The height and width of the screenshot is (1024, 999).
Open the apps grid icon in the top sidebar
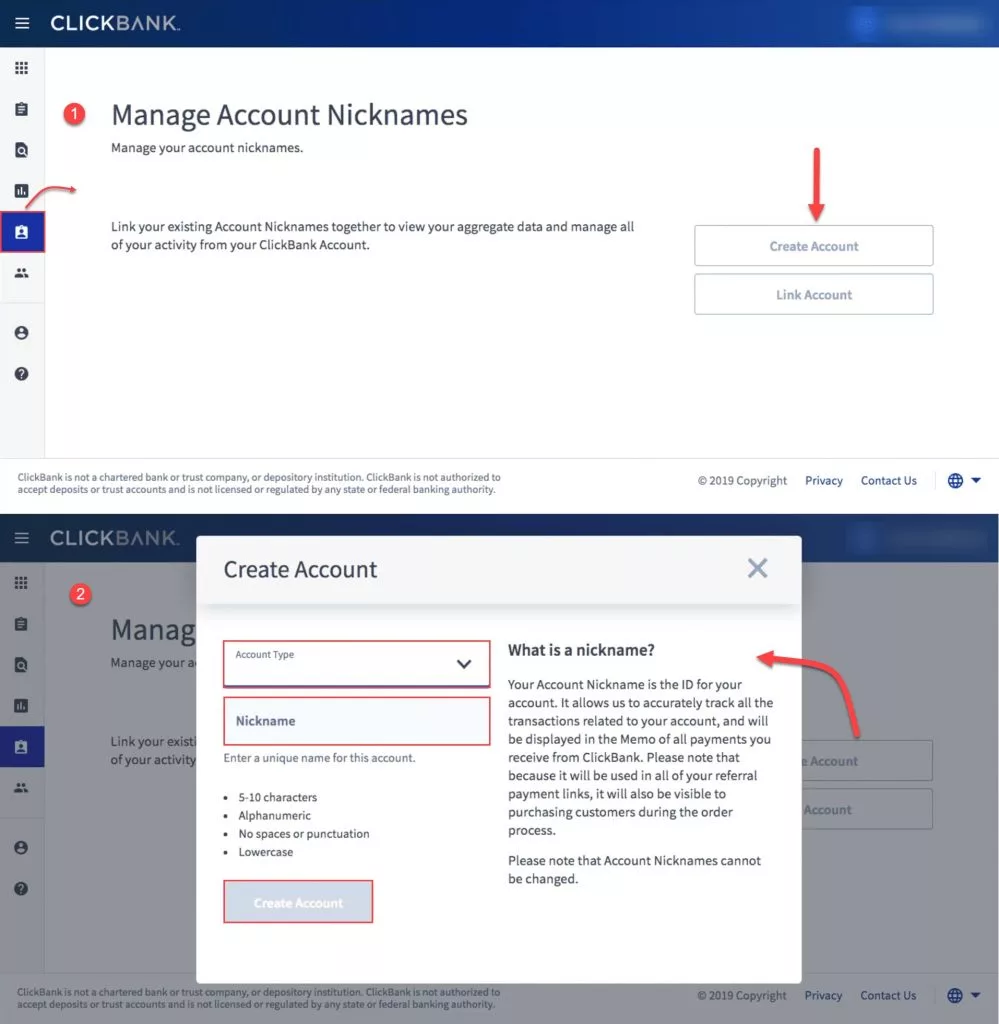pos(22,68)
